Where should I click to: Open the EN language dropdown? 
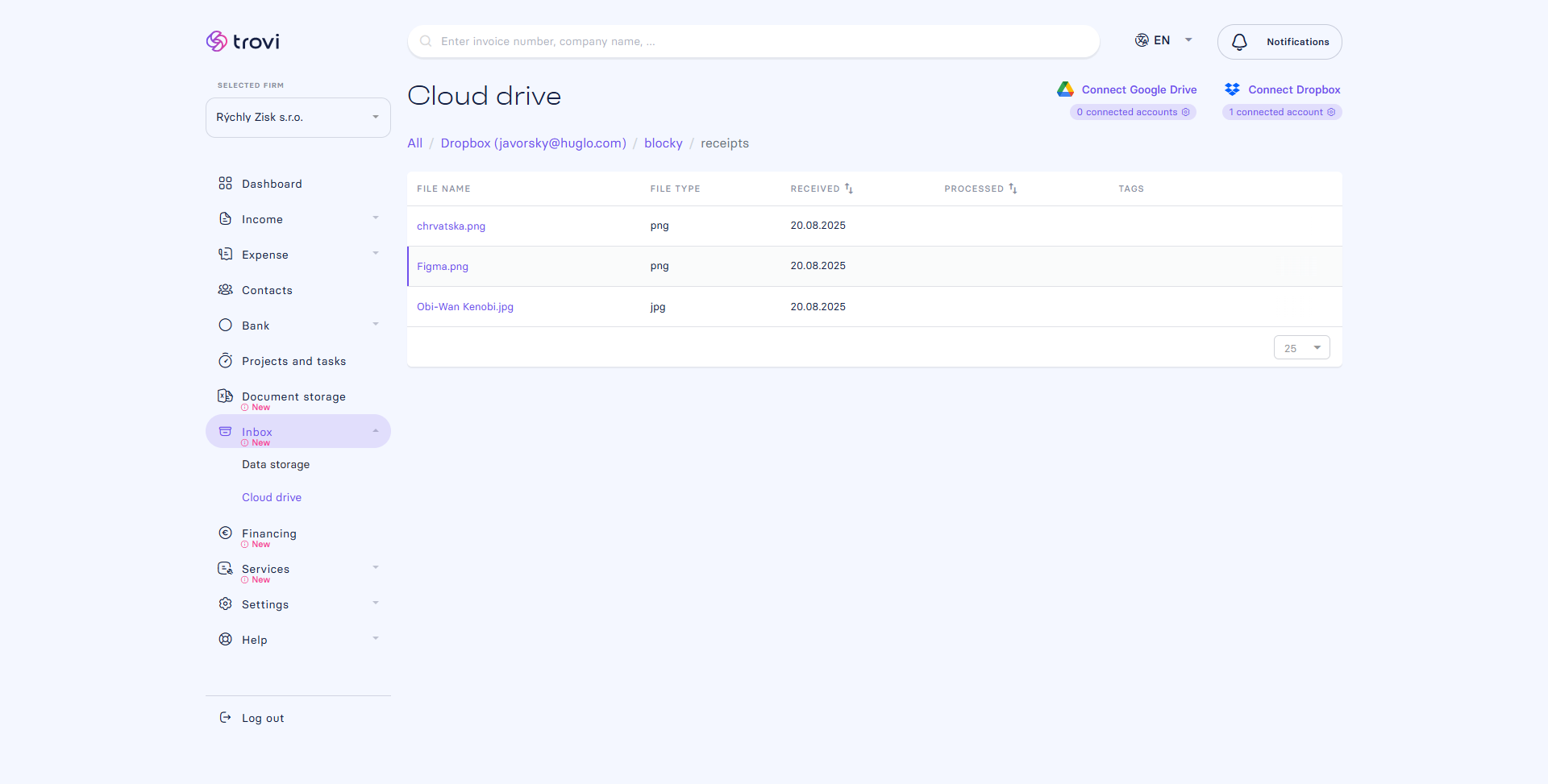1163,40
